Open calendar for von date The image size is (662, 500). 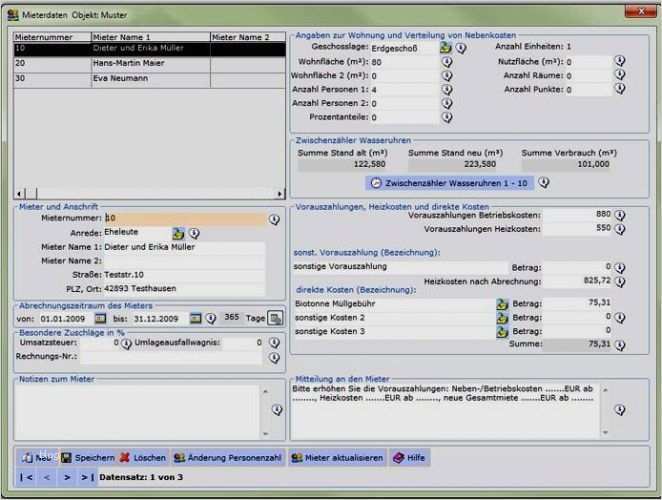[100, 318]
